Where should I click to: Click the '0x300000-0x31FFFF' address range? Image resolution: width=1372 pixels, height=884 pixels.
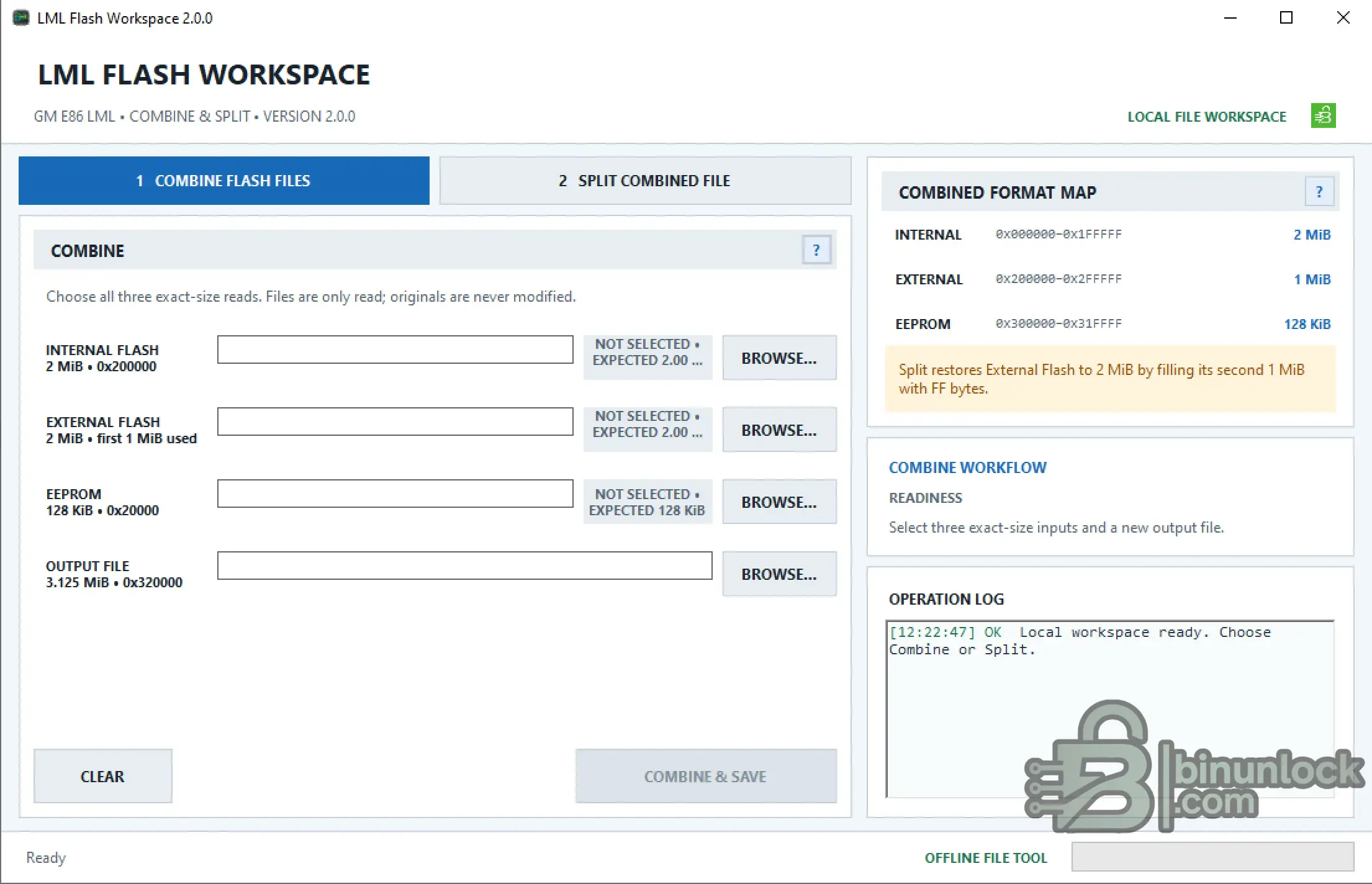[1058, 323]
